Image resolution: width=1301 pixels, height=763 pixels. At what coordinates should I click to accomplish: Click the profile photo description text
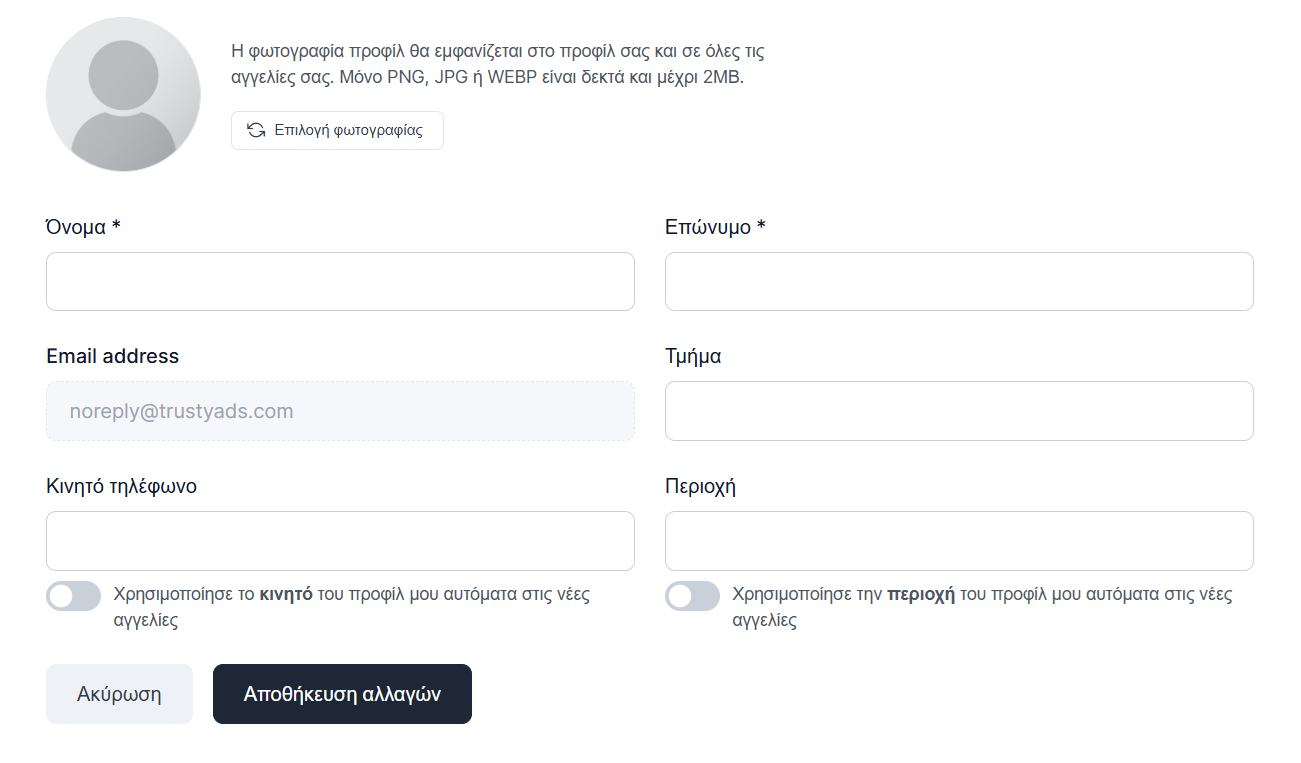pyautogui.click(x=497, y=64)
